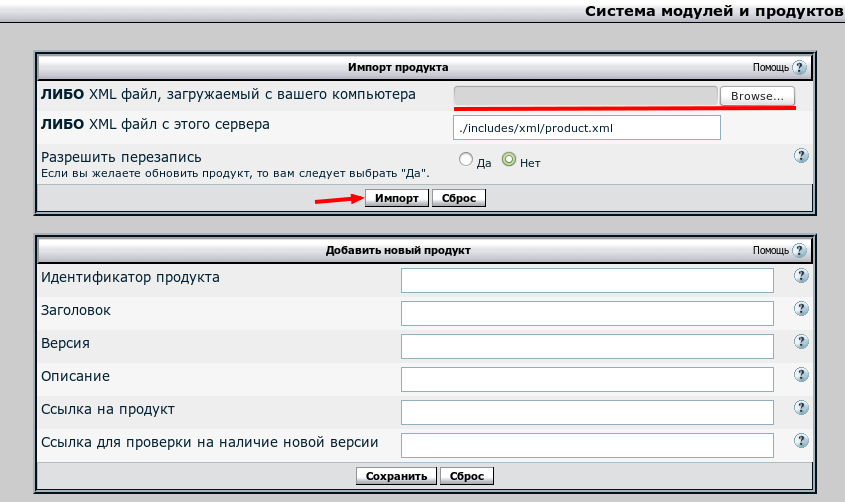Open help icon for Заголовок field

click(801, 310)
